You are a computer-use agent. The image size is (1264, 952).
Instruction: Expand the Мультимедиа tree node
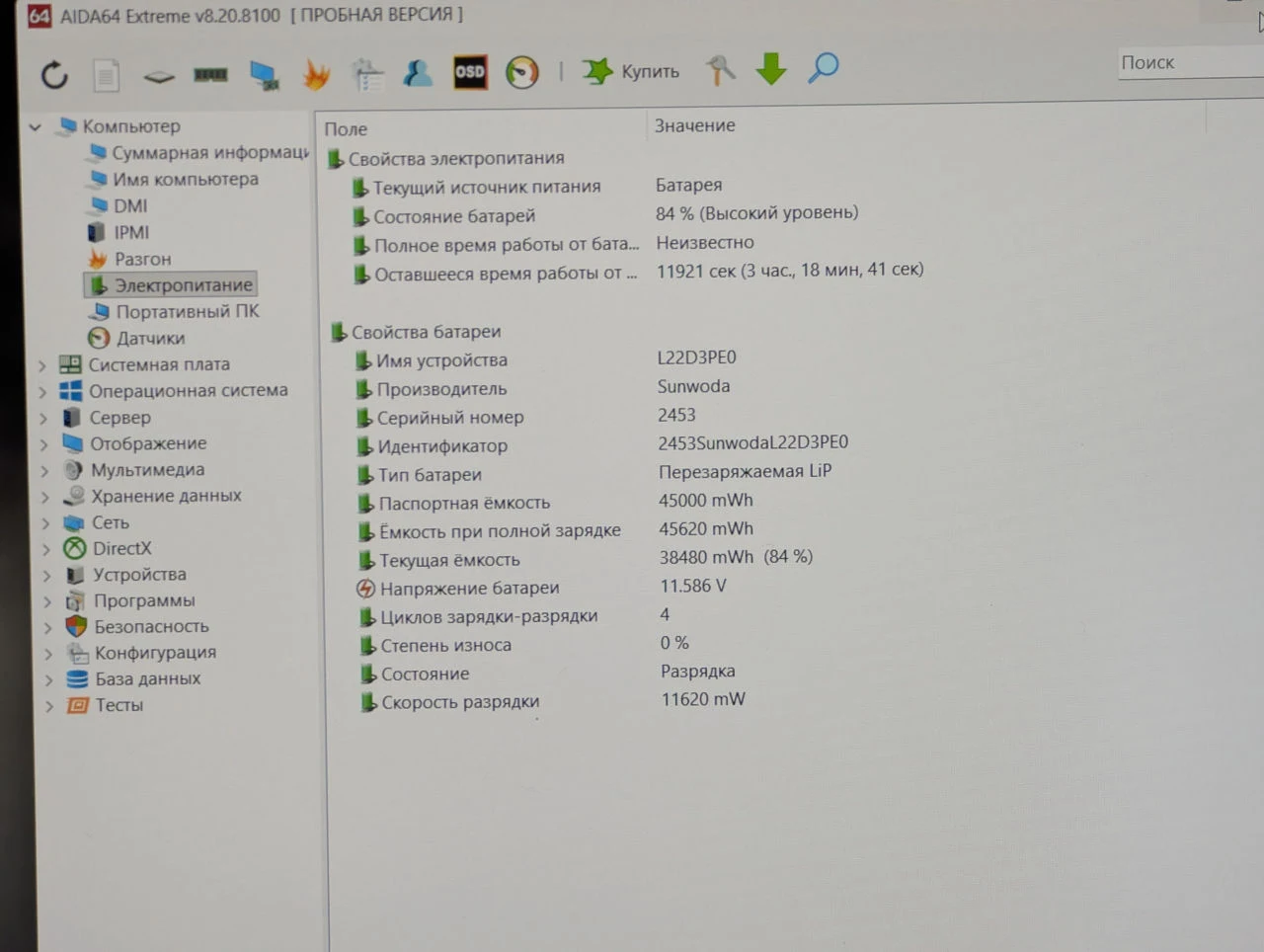[45, 471]
